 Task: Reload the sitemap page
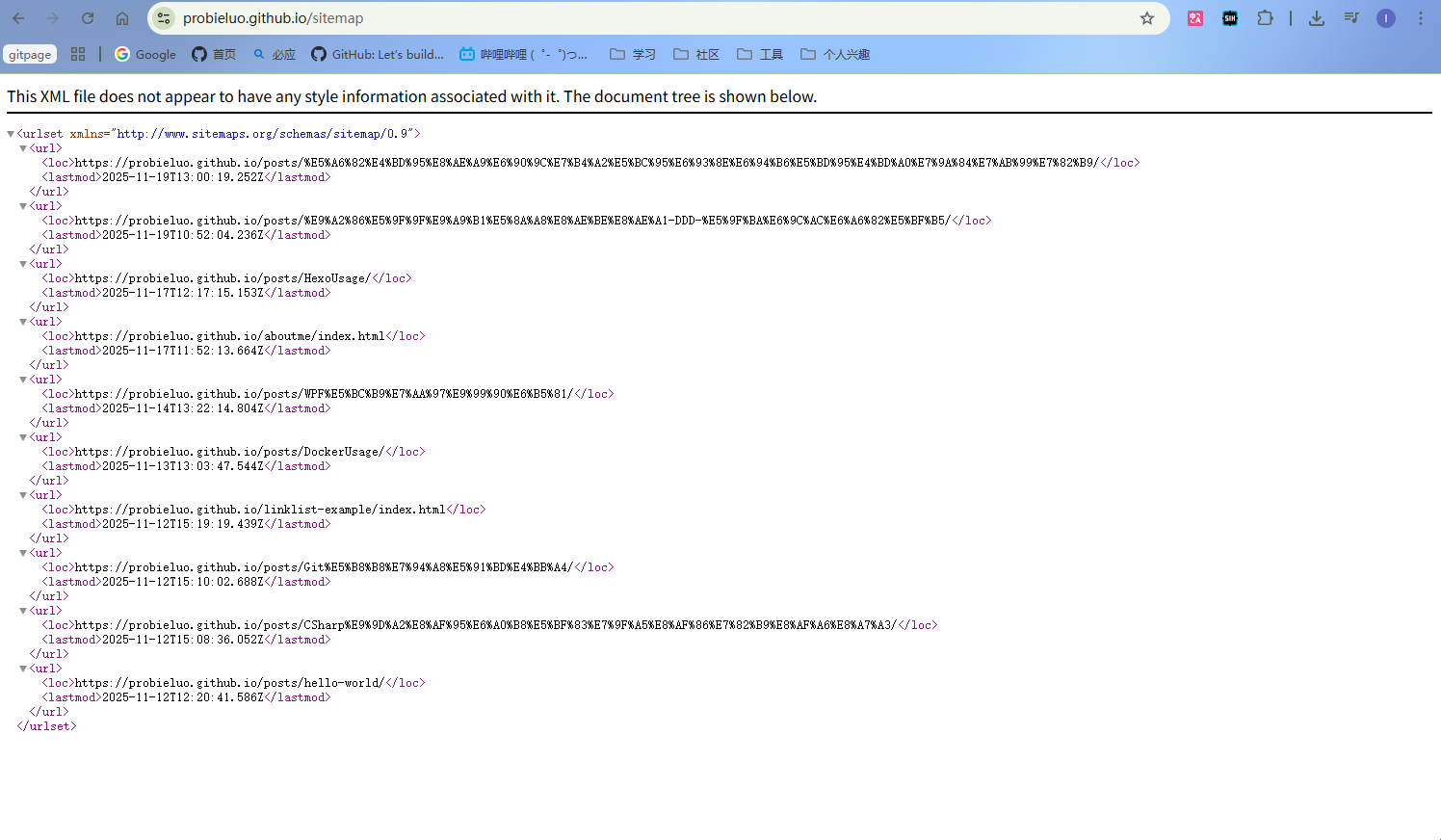(88, 18)
